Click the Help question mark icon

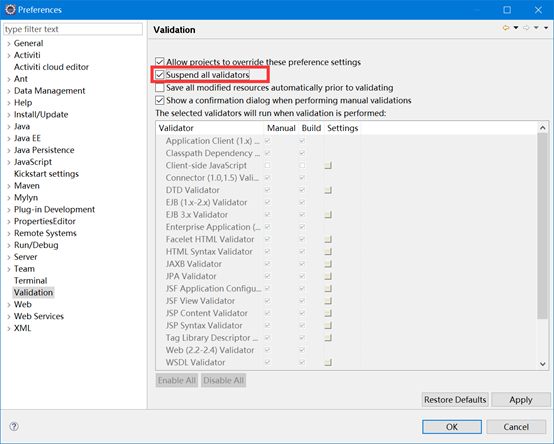[14, 426]
